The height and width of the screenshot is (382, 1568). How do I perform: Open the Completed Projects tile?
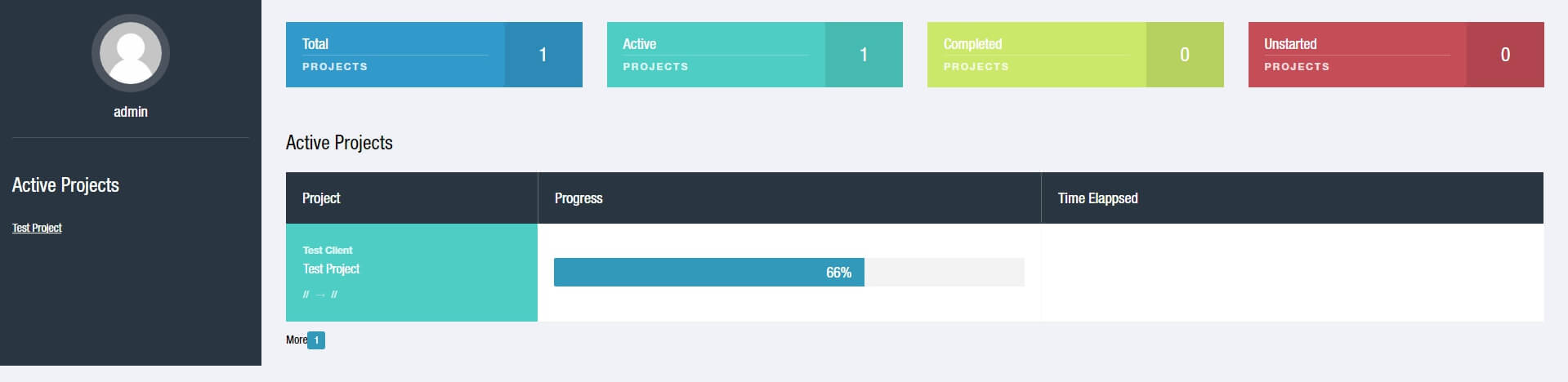coord(1075,55)
